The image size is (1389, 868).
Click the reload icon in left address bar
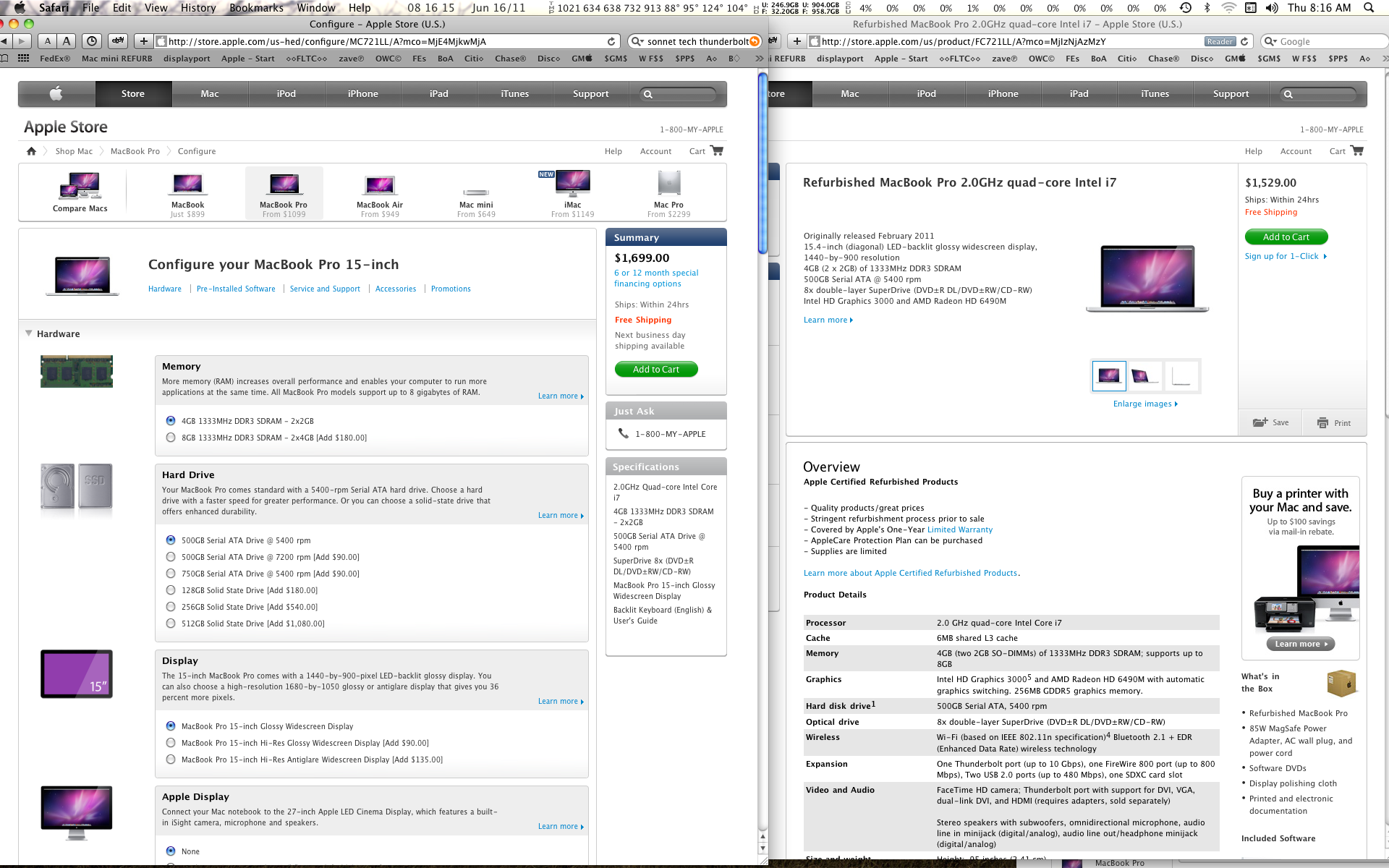coord(611,41)
